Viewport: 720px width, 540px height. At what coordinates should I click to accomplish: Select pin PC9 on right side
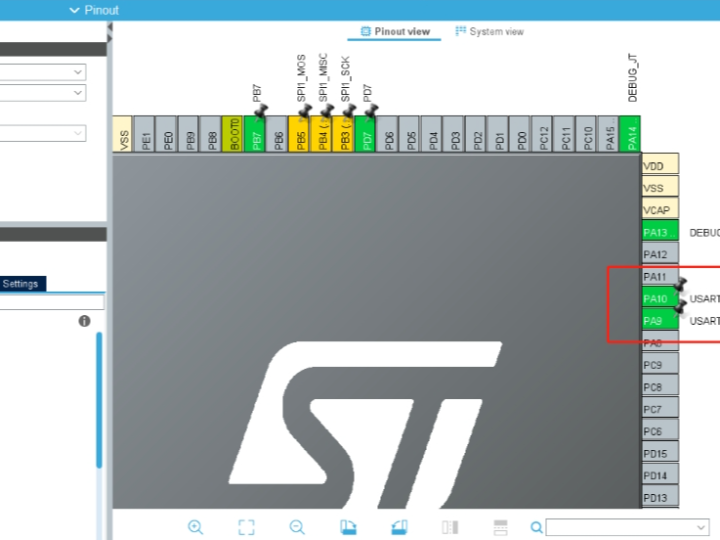point(660,365)
